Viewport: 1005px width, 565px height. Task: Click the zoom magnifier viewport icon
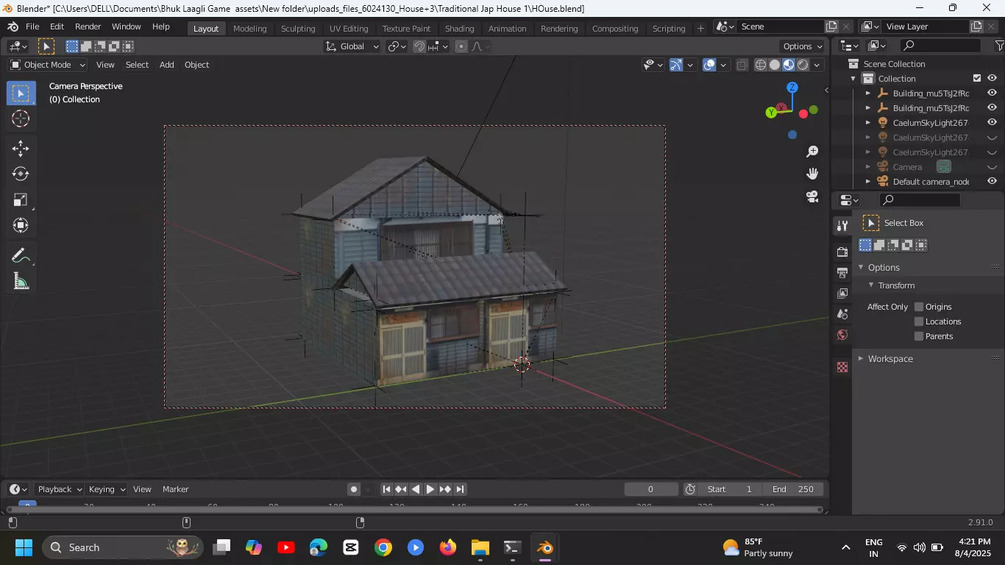812,151
